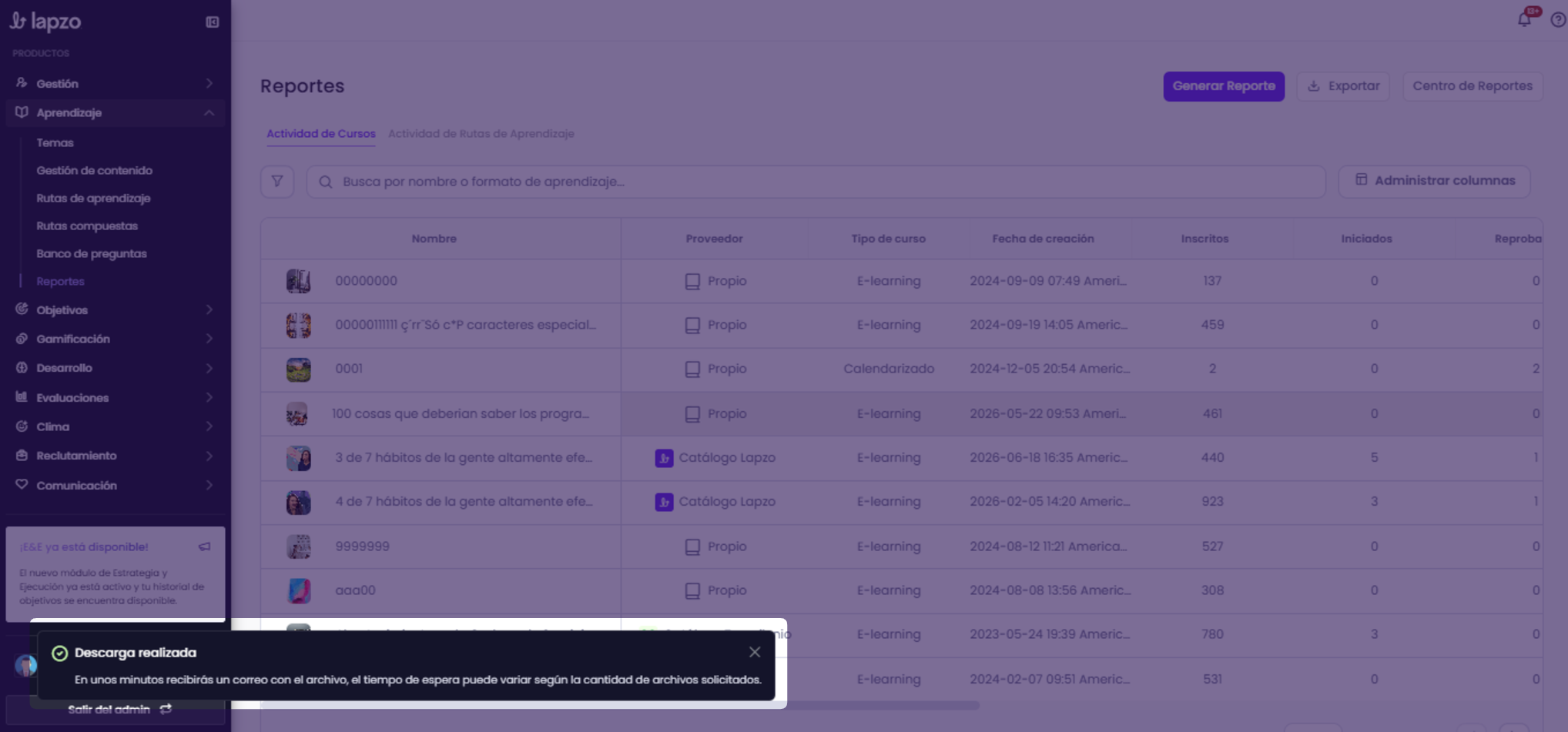This screenshot has height=732, width=1568.
Task: Focus the course name search field
Action: point(816,182)
